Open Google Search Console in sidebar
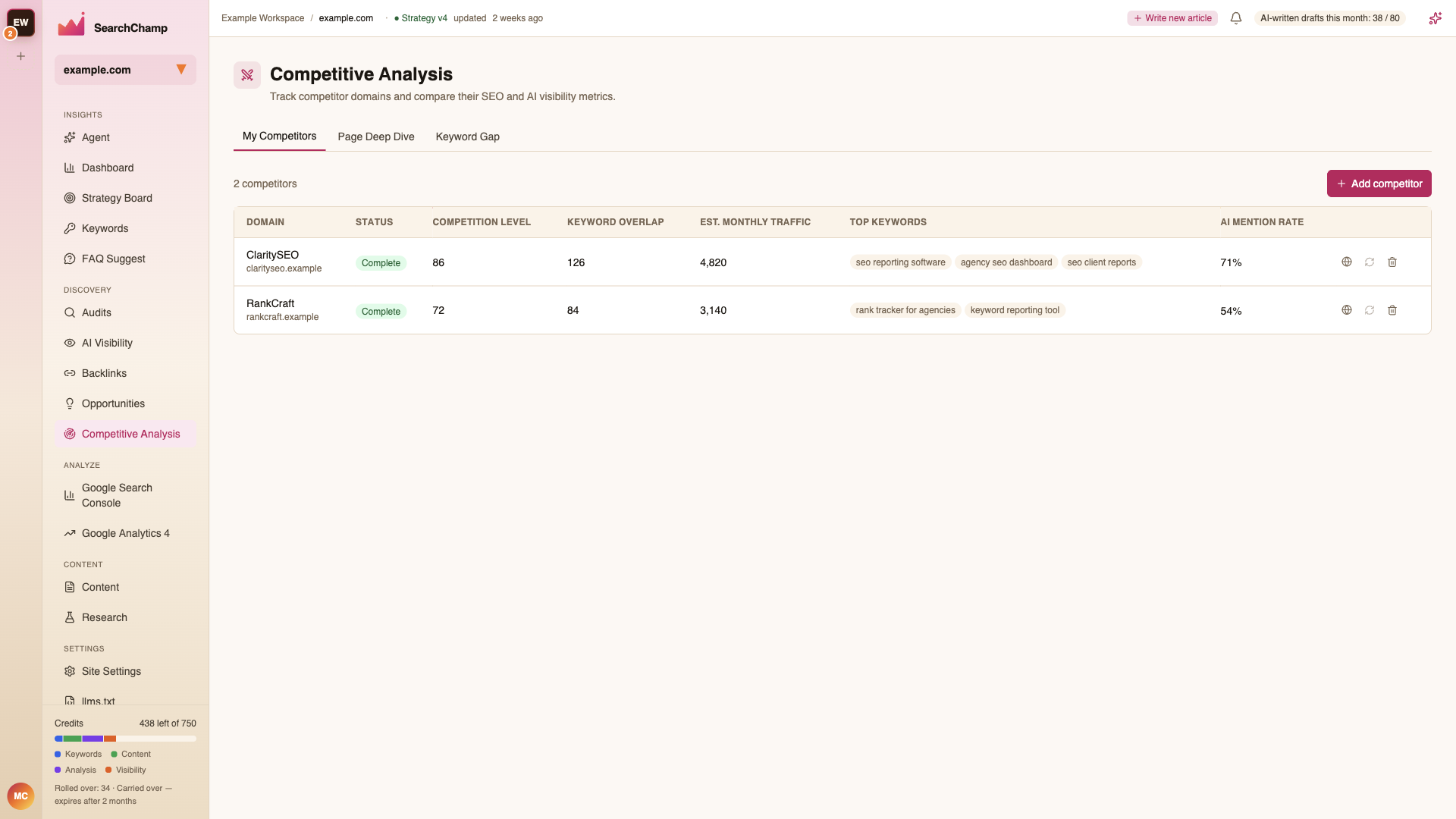This screenshot has height=819, width=1456. click(x=125, y=495)
